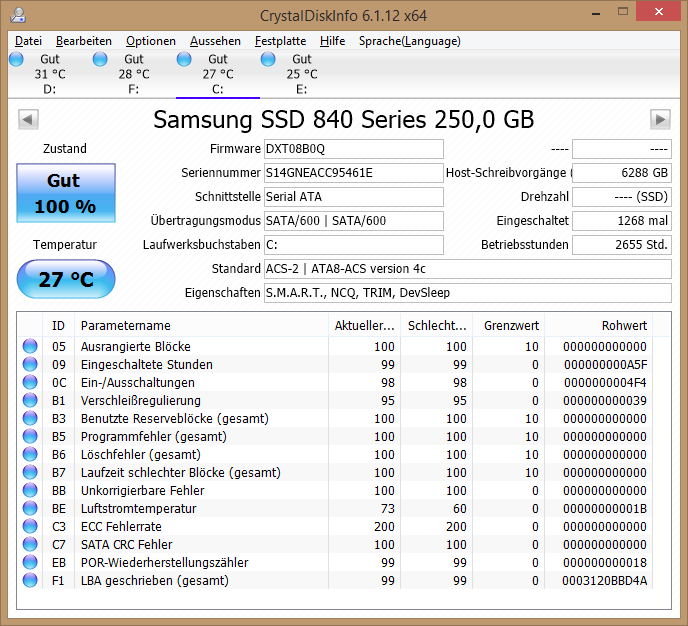Click the Eigenschaften field with S.M.A.R.T., NCQ
The height and width of the screenshot is (626, 688).
(x=468, y=293)
